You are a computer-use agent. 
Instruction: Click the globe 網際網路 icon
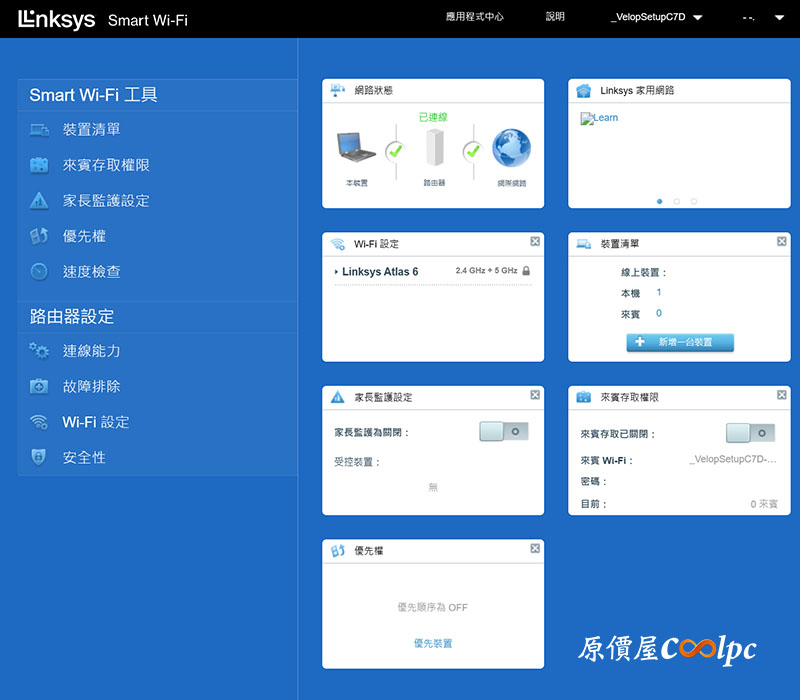coord(512,147)
